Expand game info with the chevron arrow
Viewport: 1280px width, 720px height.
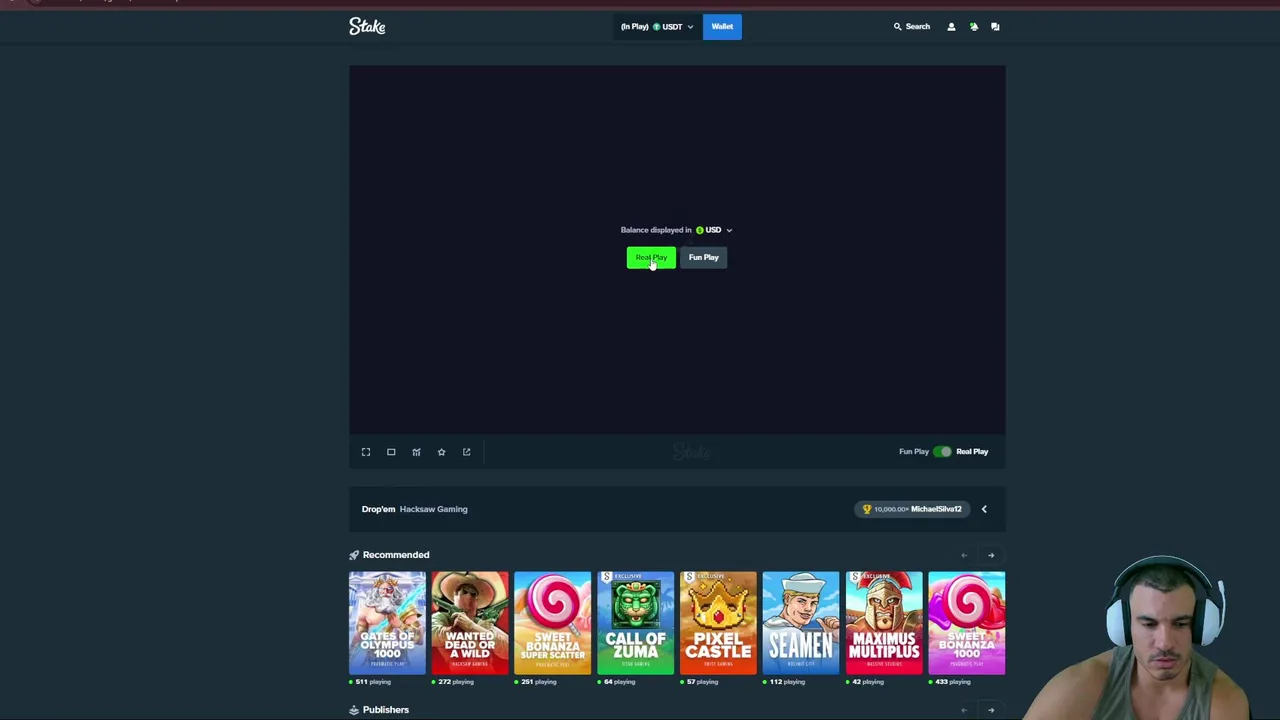pos(984,509)
